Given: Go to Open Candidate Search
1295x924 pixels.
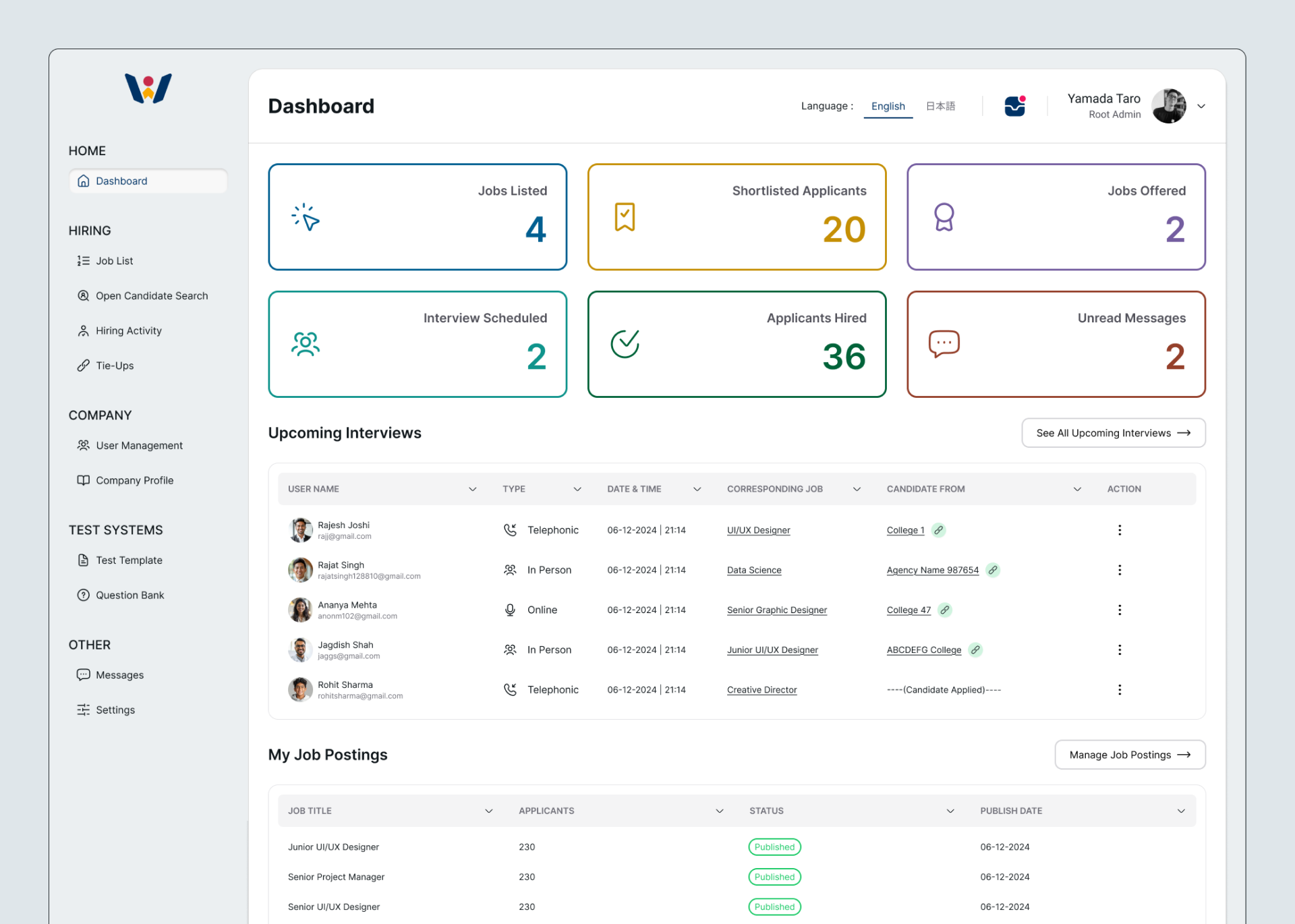Looking at the screenshot, I should click(x=142, y=295).
